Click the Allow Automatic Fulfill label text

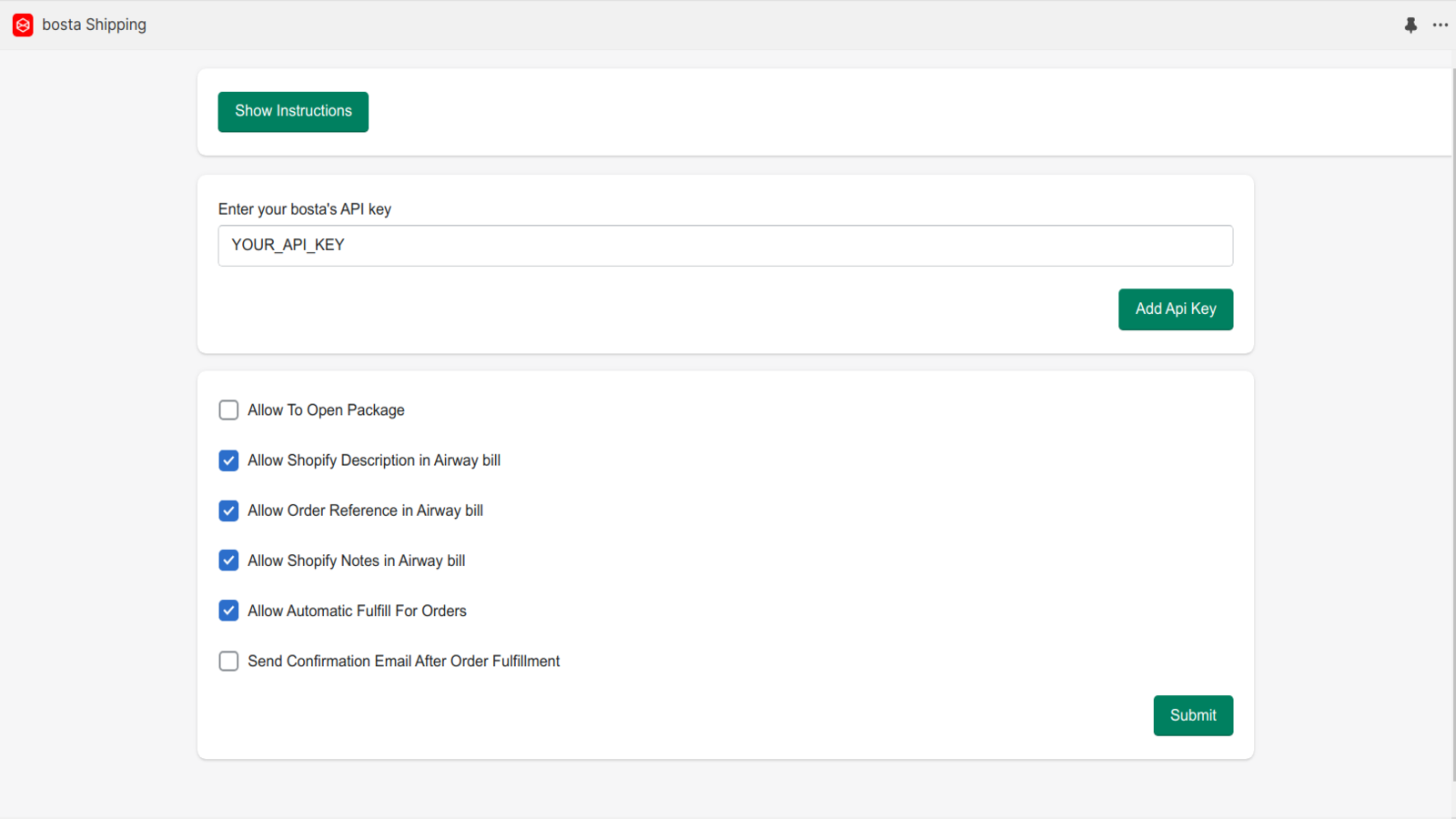(x=357, y=611)
